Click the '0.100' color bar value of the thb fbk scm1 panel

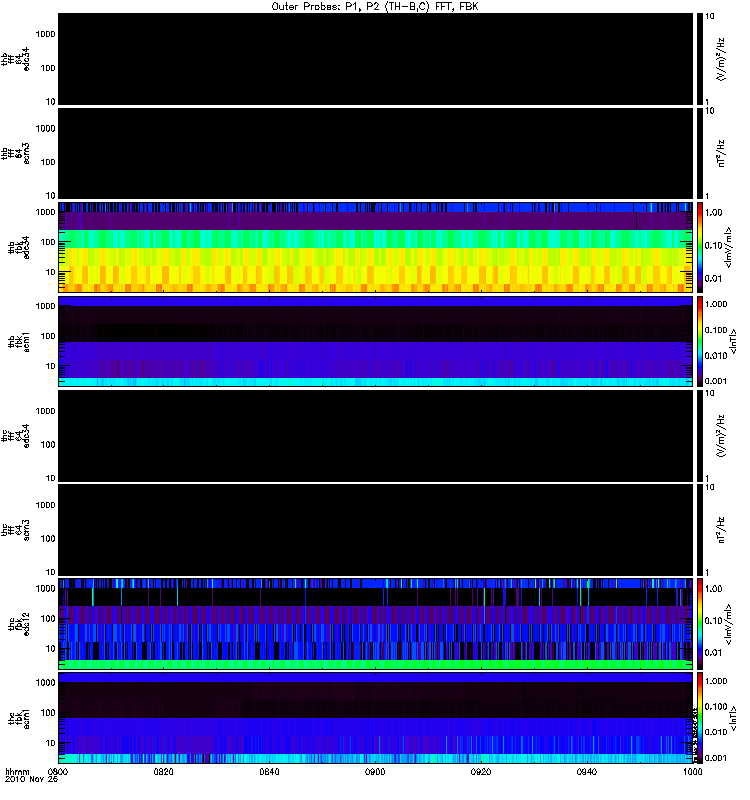pyautogui.click(x=716, y=330)
